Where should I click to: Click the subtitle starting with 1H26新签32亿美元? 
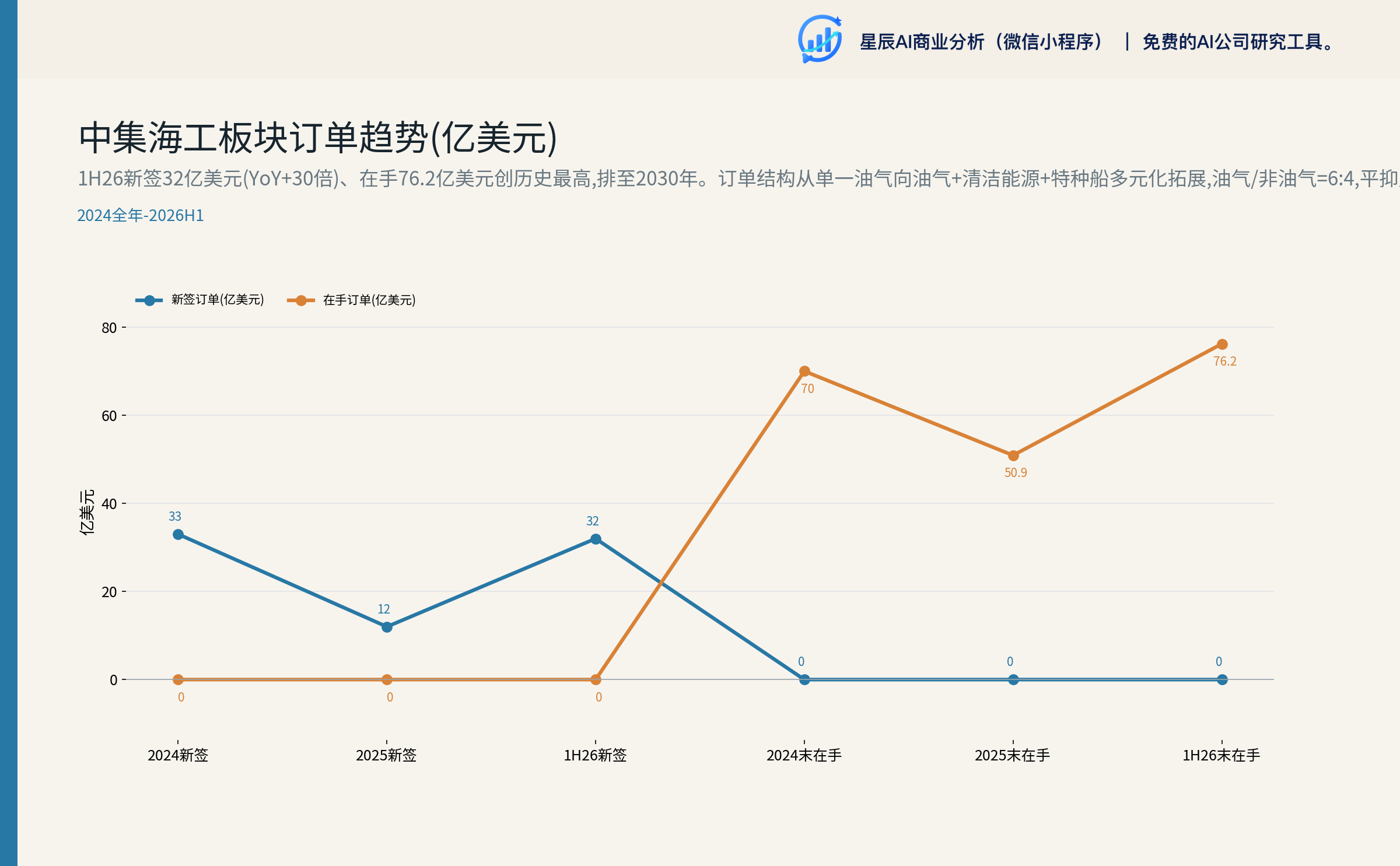click(x=738, y=178)
